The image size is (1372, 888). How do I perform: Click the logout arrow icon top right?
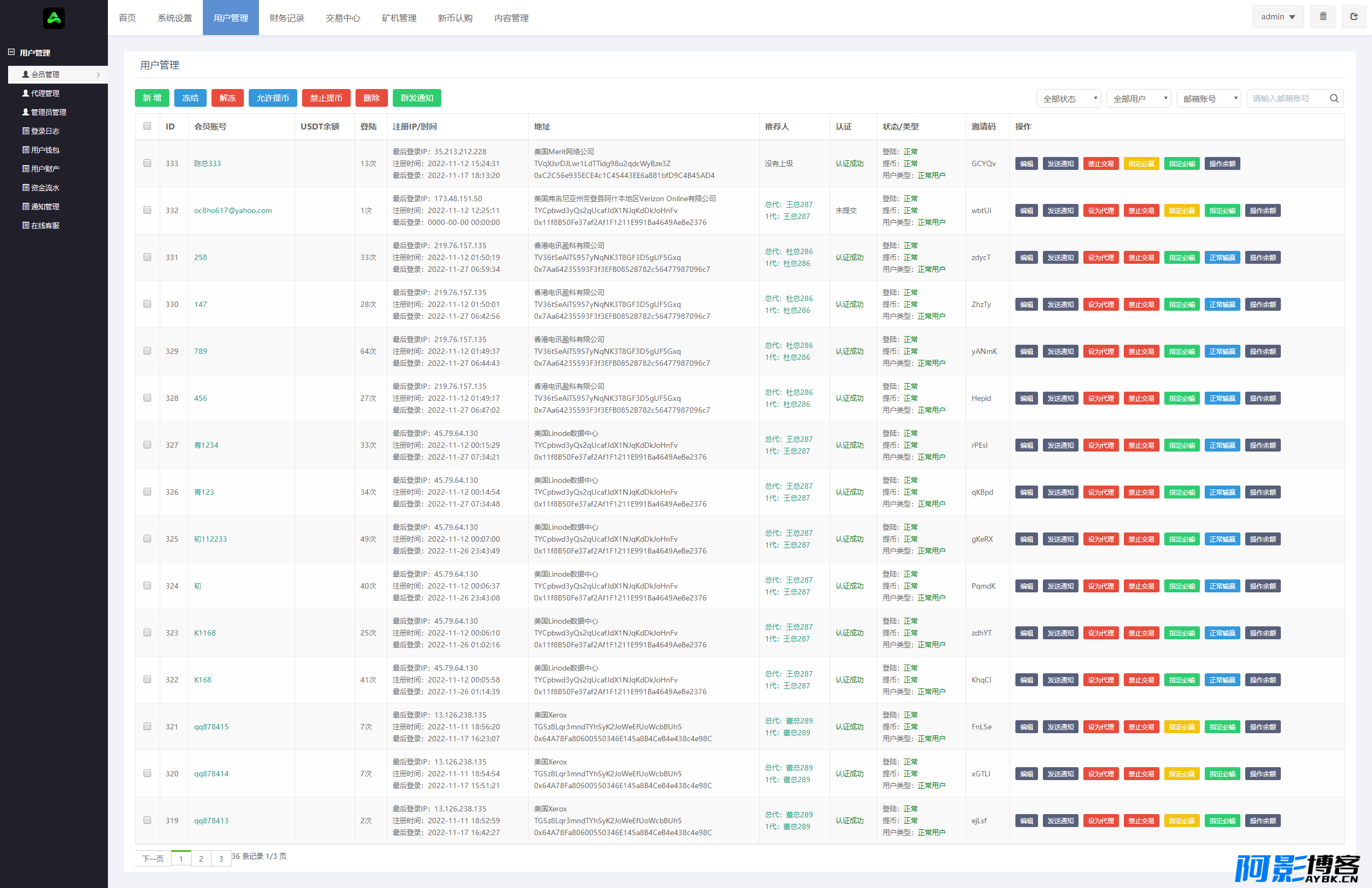[x=1354, y=17]
